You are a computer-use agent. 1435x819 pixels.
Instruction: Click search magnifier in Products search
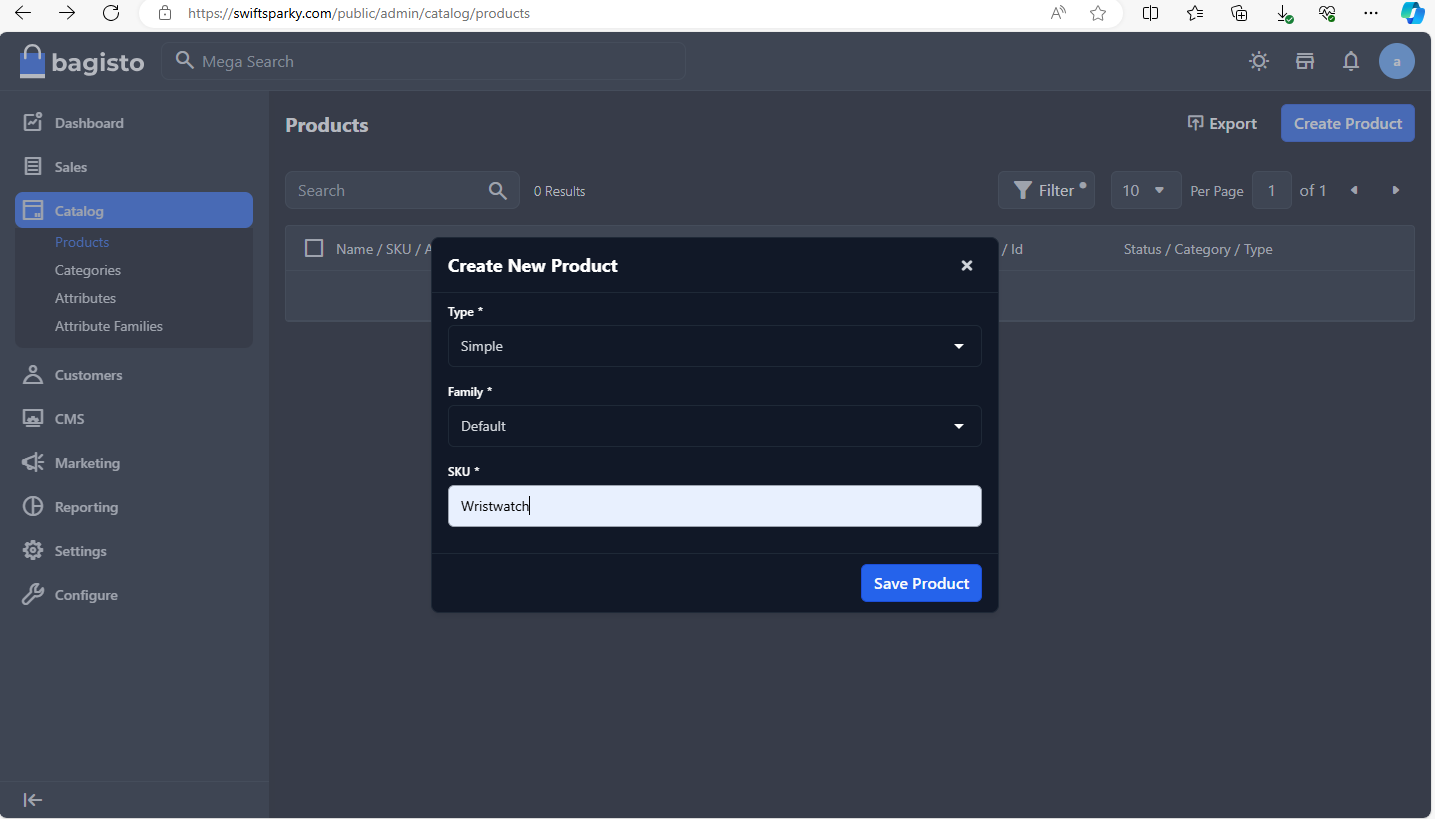(x=497, y=190)
